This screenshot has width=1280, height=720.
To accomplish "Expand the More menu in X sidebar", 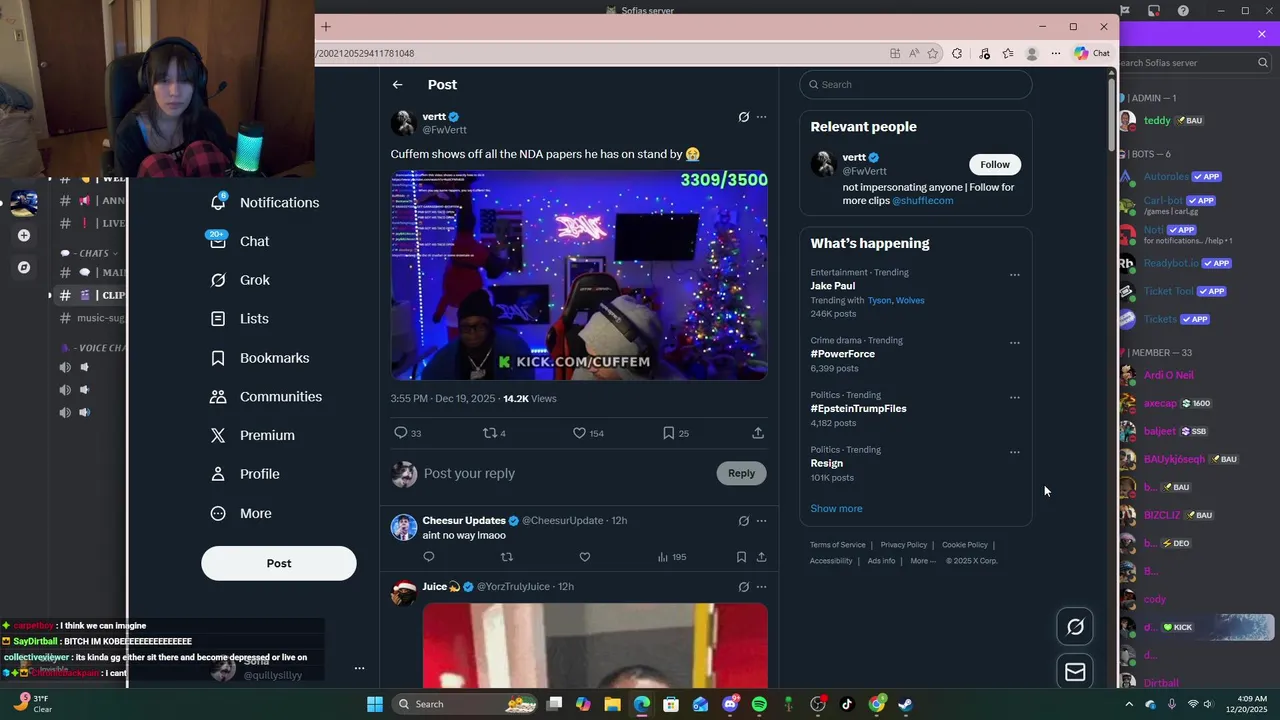I will 241,513.
